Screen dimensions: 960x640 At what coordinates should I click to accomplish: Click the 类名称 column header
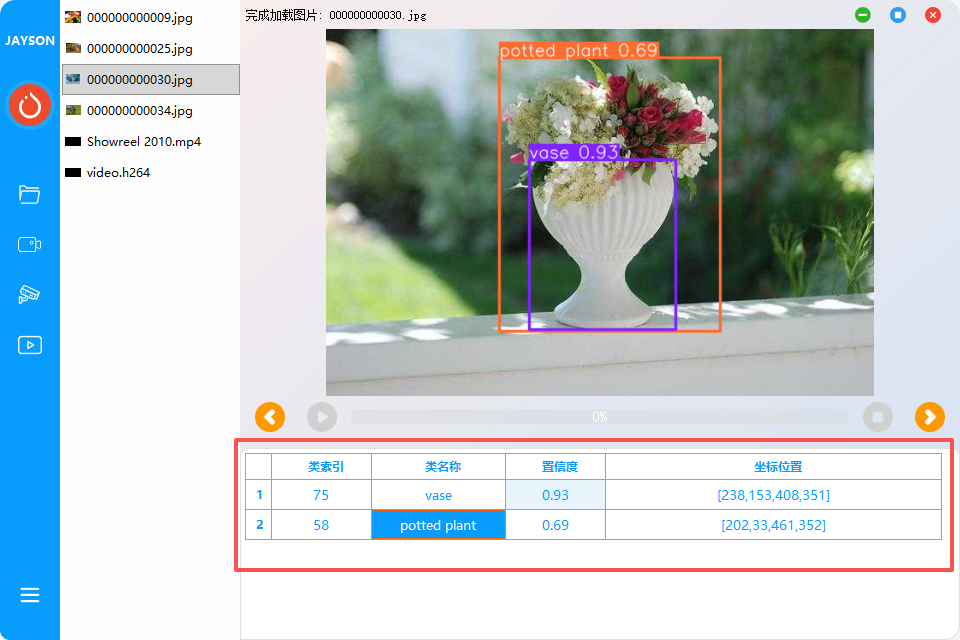(438, 467)
